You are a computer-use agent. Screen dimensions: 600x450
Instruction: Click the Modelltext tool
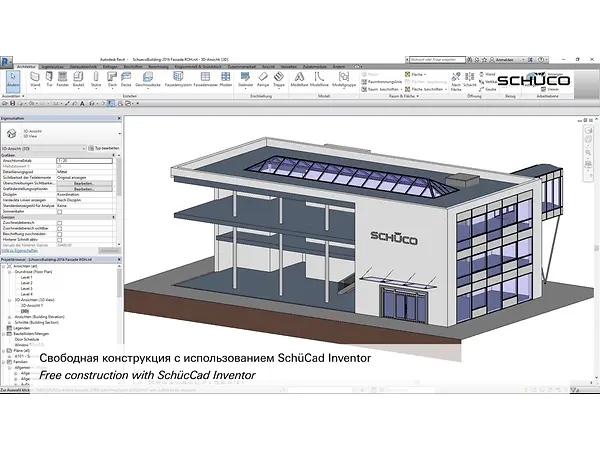coord(299,79)
